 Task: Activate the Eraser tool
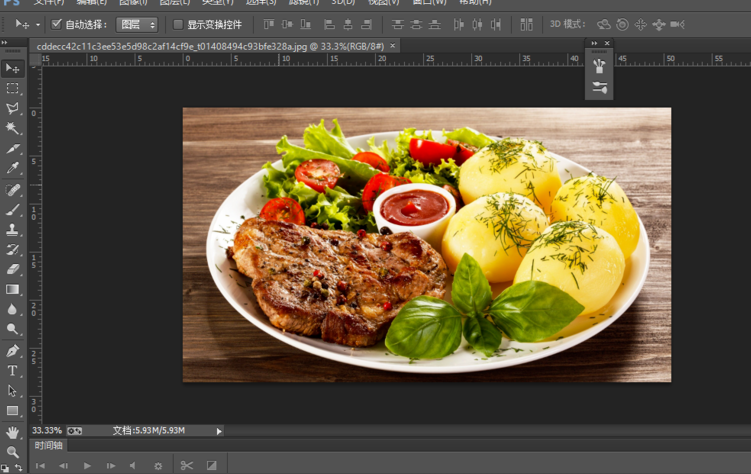13,269
